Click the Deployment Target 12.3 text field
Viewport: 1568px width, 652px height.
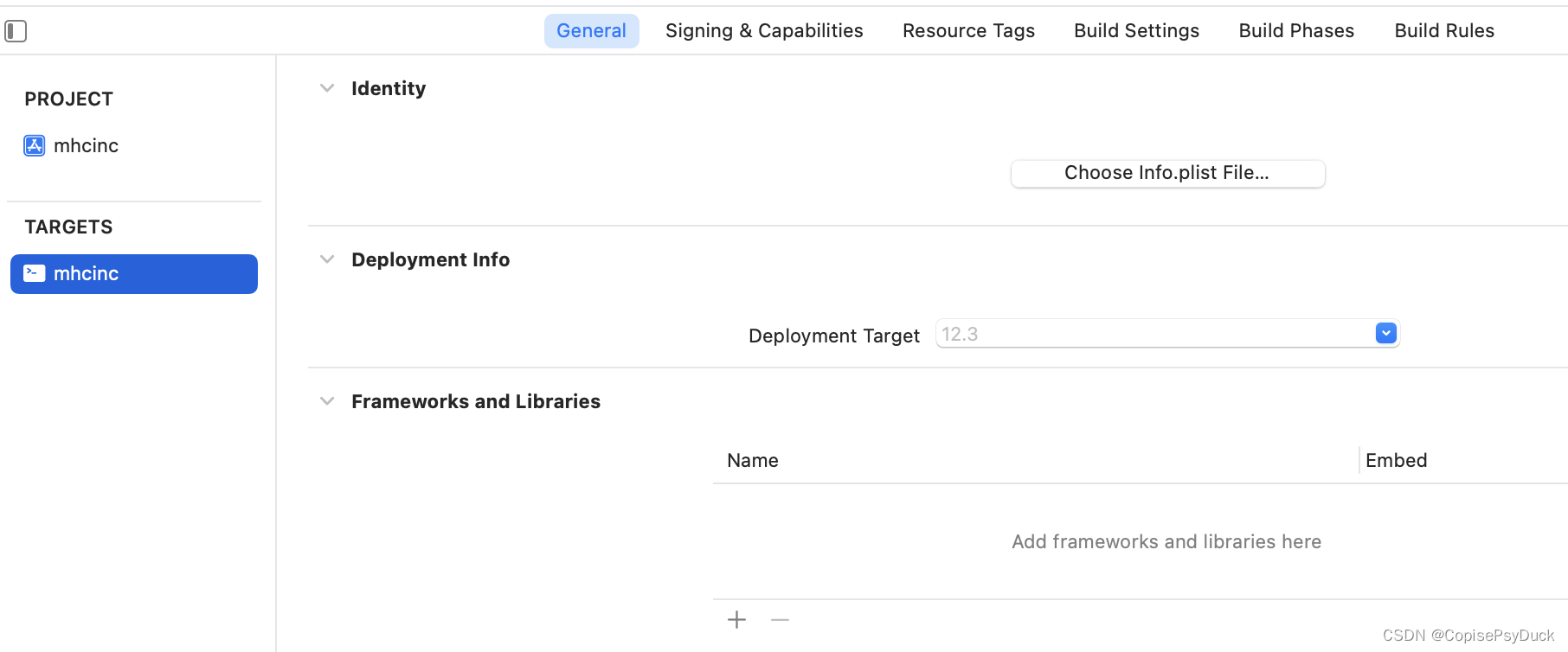click(1155, 334)
